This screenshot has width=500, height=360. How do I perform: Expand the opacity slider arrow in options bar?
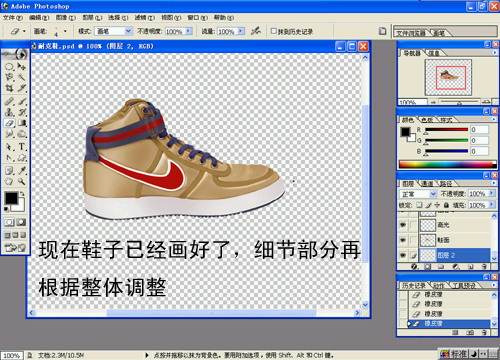189,31
